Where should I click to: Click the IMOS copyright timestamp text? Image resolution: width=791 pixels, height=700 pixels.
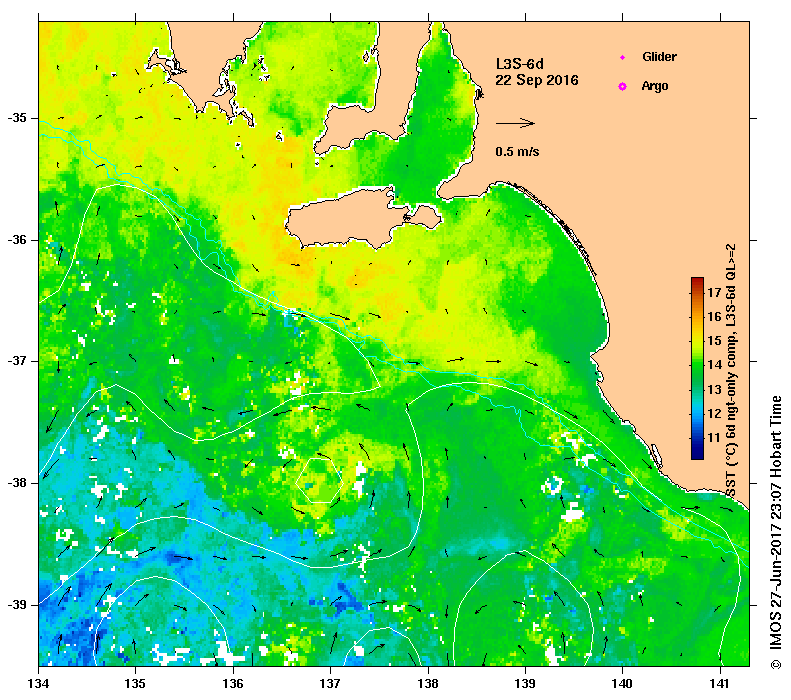[775, 533]
